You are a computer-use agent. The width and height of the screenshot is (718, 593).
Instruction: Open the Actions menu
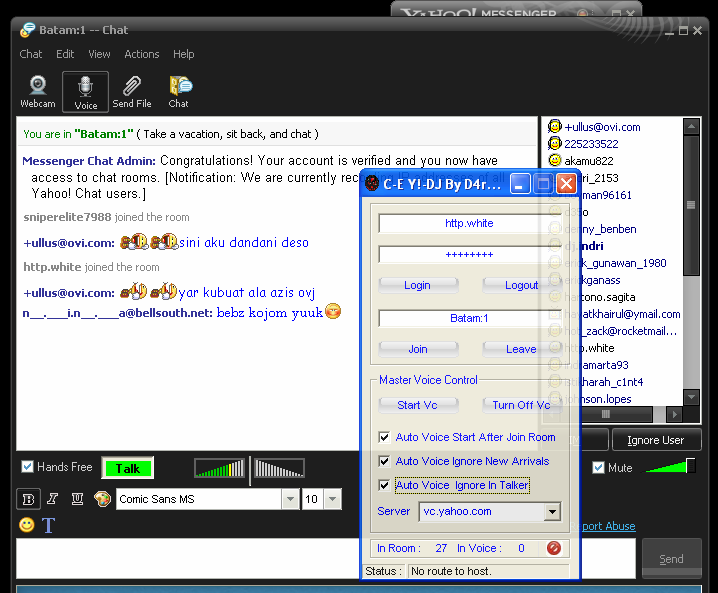point(142,54)
